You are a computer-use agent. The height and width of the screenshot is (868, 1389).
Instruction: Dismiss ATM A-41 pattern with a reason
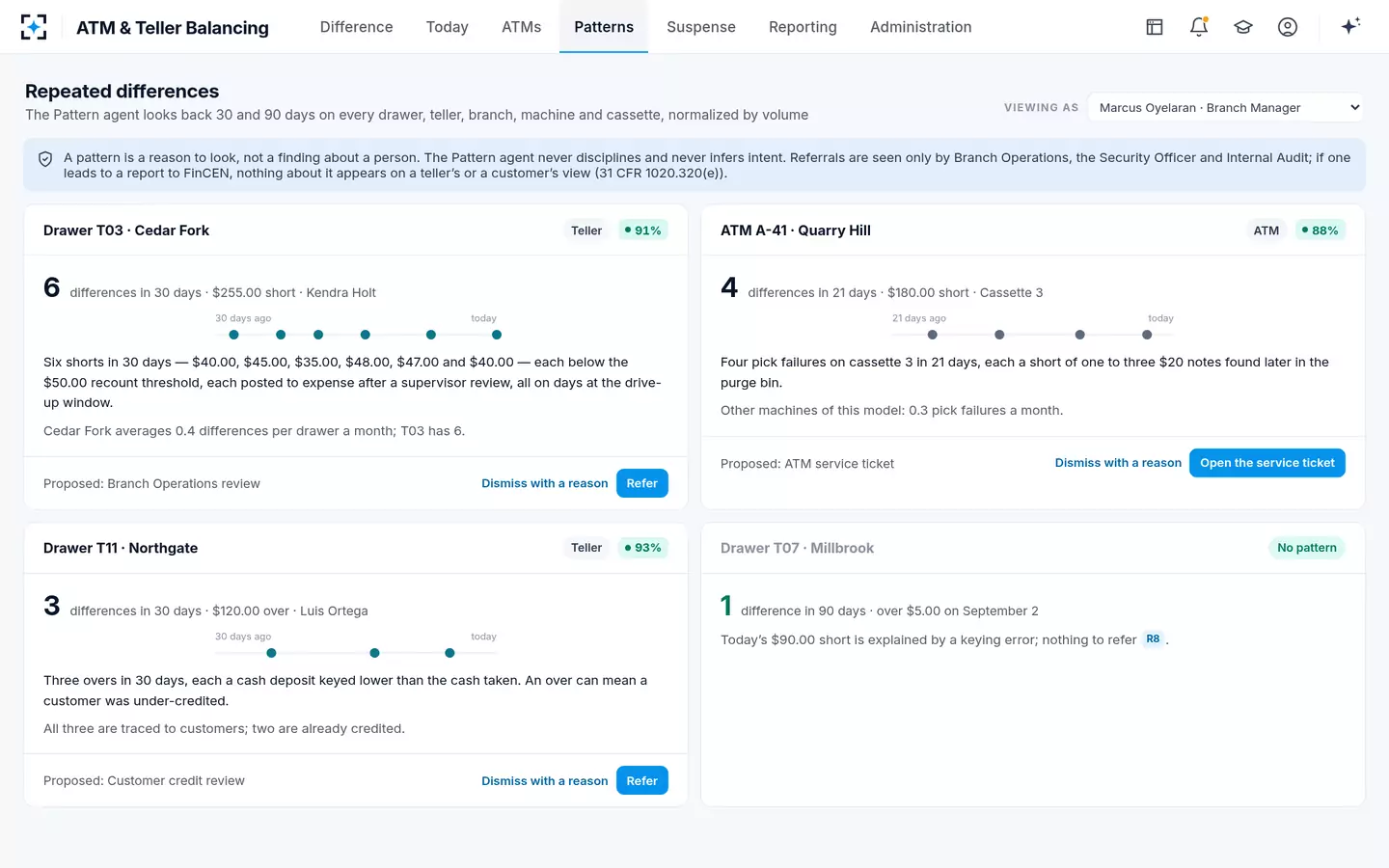(1118, 463)
